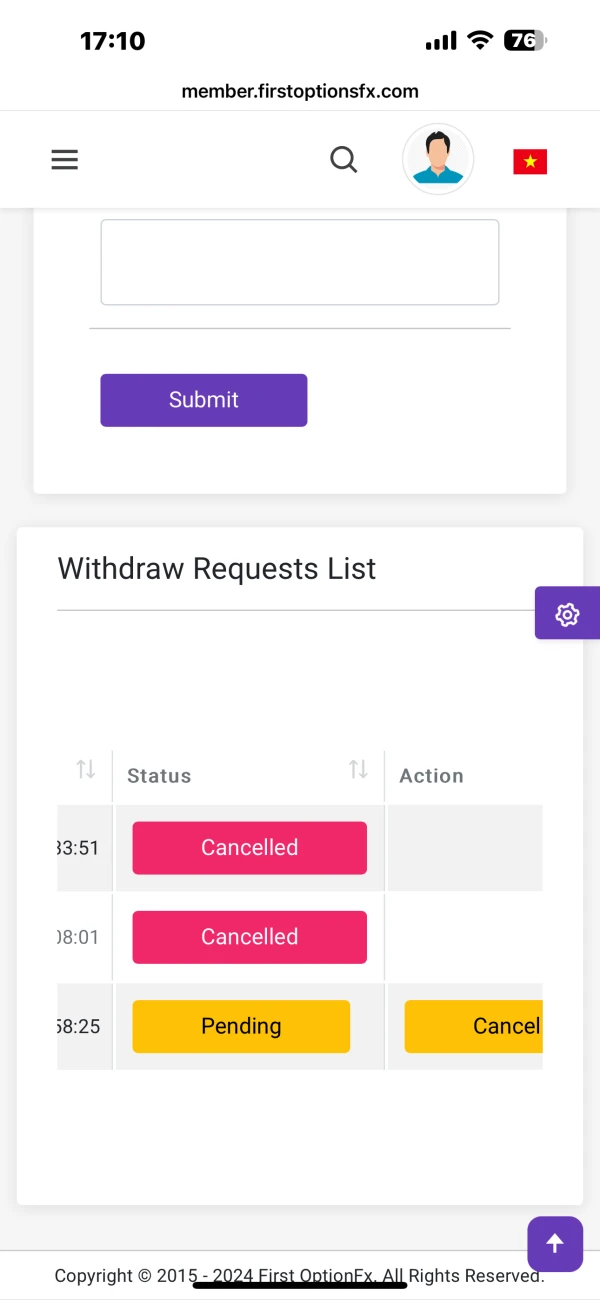The height and width of the screenshot is (1300, 600).
Task: Tap the member.firstoptionsfx.com address bar
Action: (x=300, y=91)
